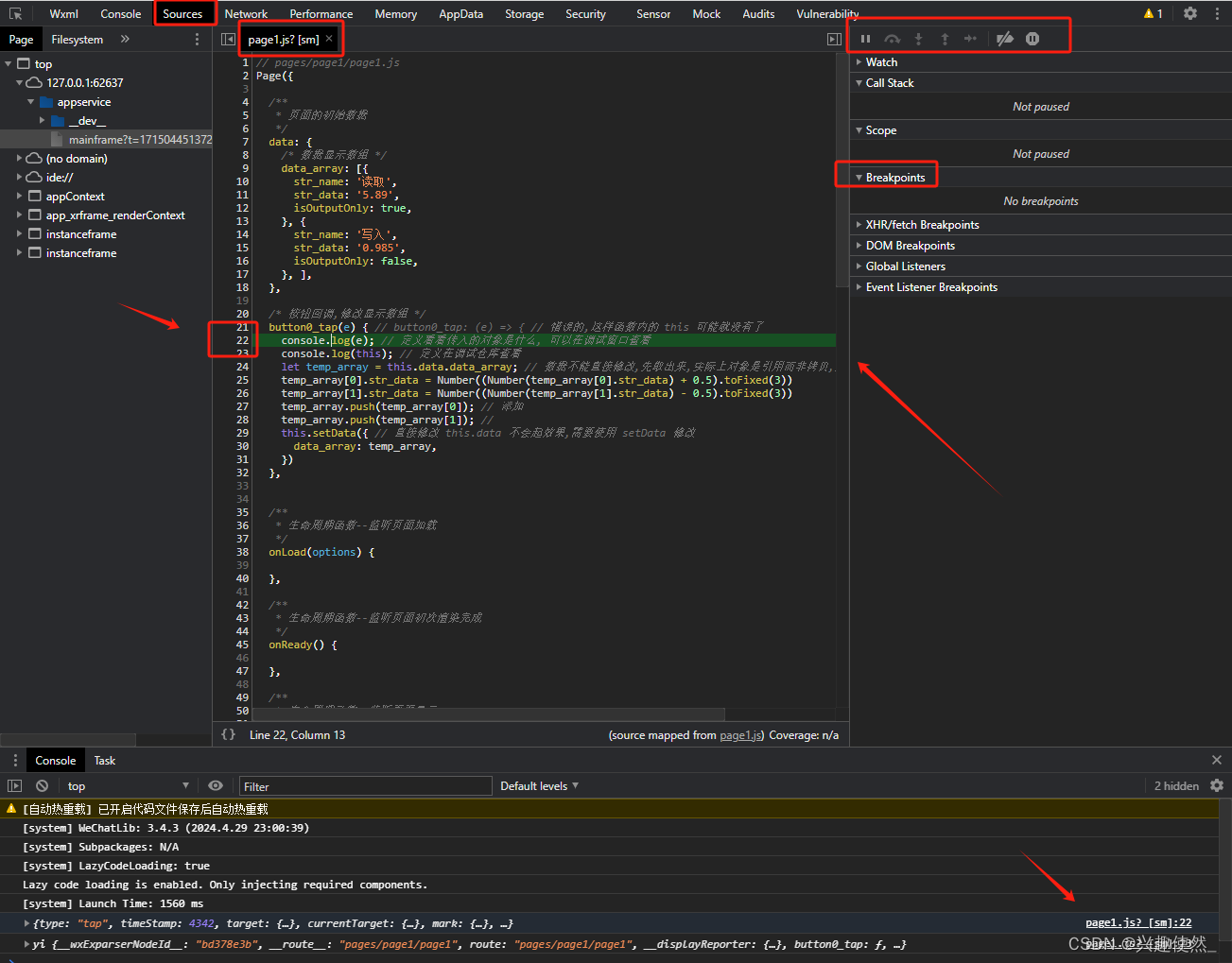Switch to the Console panel tab at top
Screen dimensions: 1232x963
click(x=121, y=13)
